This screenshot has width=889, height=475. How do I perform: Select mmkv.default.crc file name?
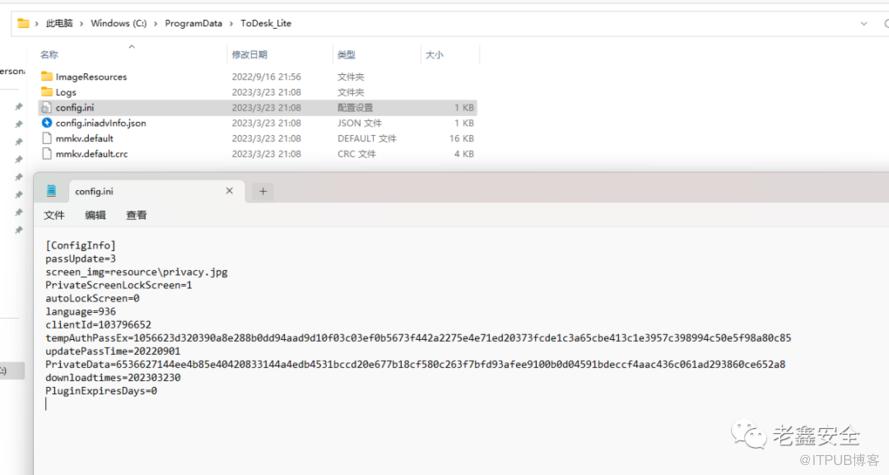[92, 153]
